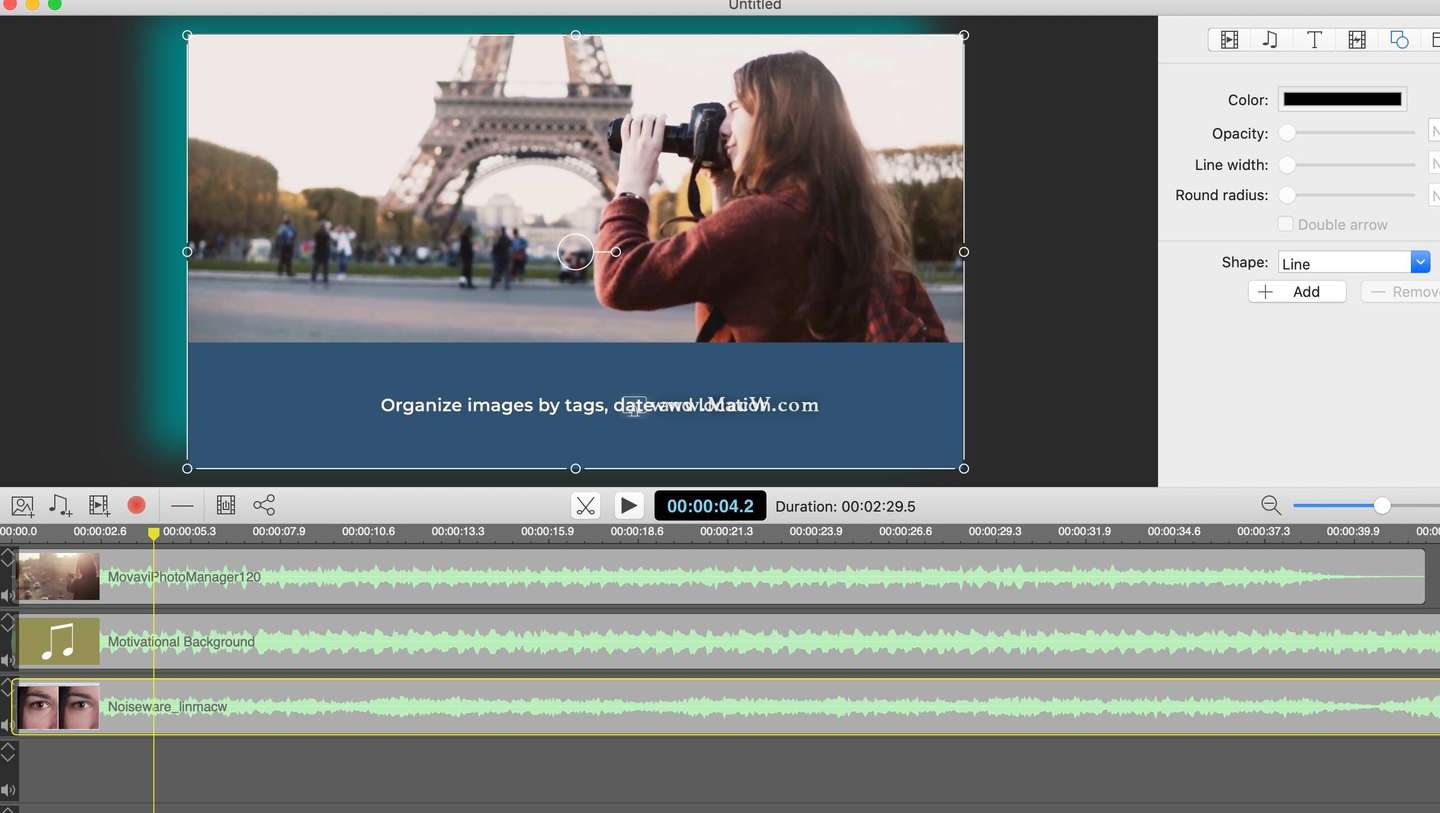Mute the Noiseware_linmacw track
Viewport: 1440px width, 813px height.
[7, 725]
